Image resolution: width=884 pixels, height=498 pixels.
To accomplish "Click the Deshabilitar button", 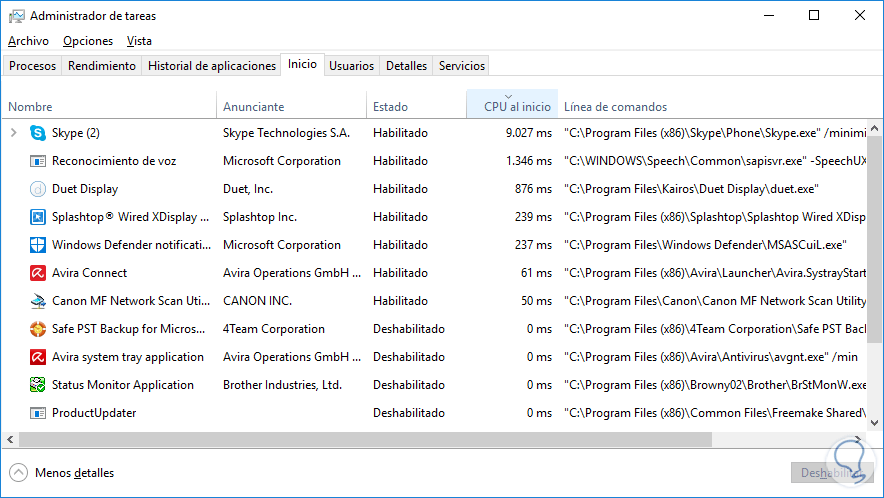I will tap(832, 473).
